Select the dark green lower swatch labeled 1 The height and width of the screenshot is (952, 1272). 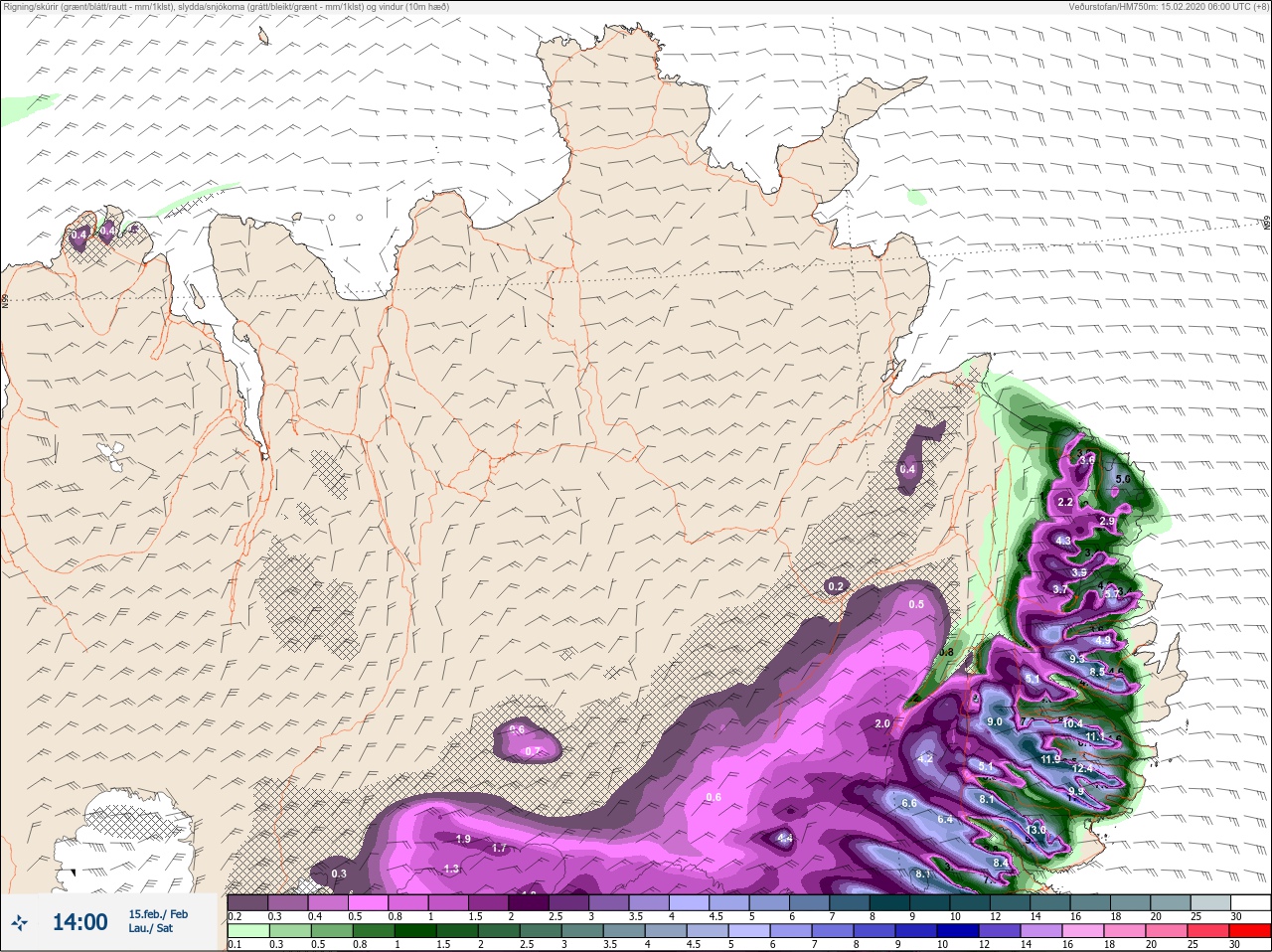[x=415, y=931]
